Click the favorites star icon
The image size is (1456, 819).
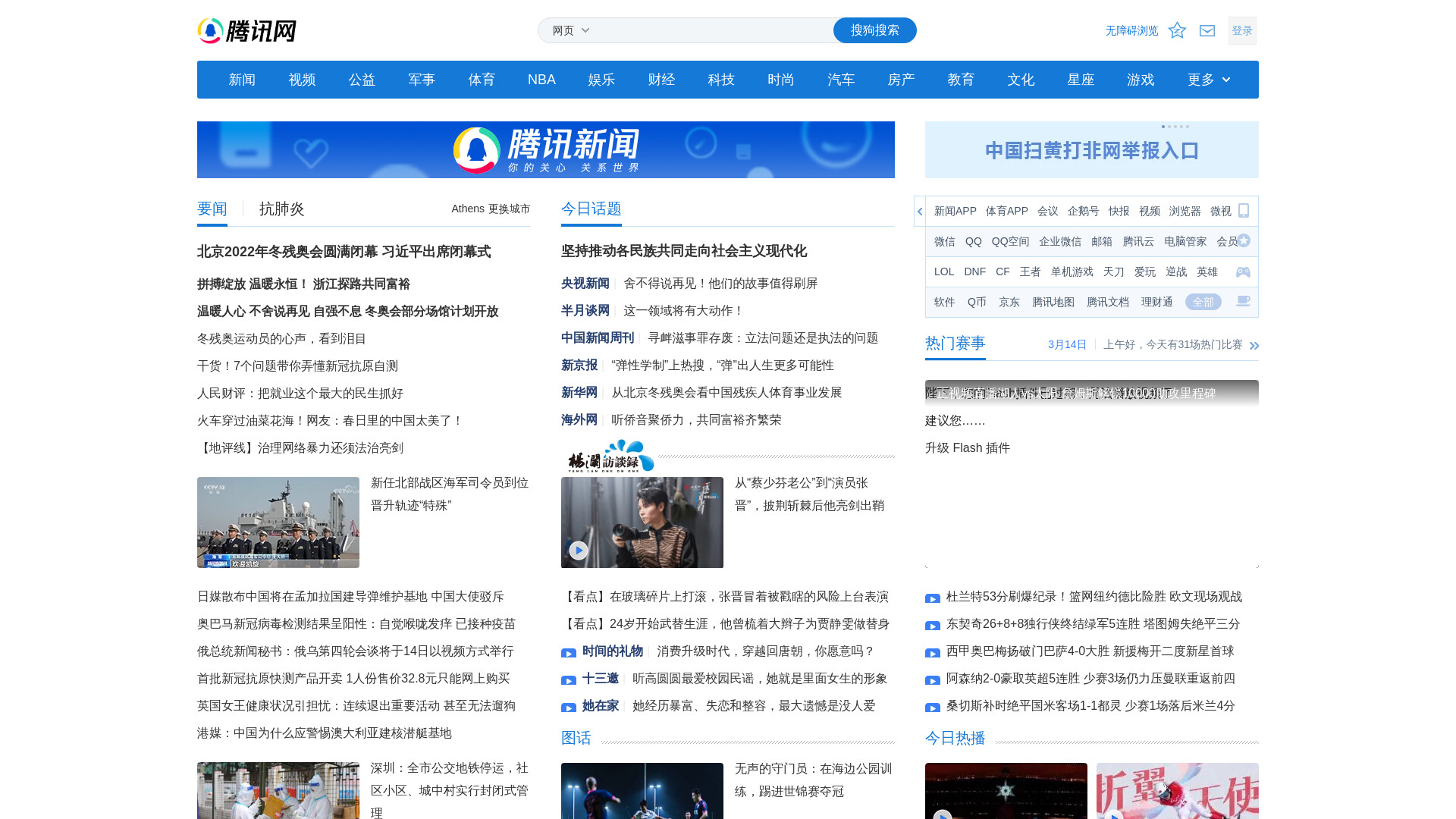coord(1177,30)
